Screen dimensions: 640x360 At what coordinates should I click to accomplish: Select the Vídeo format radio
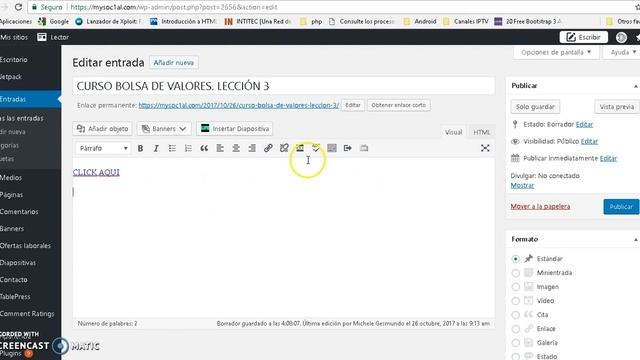point(516,301)
